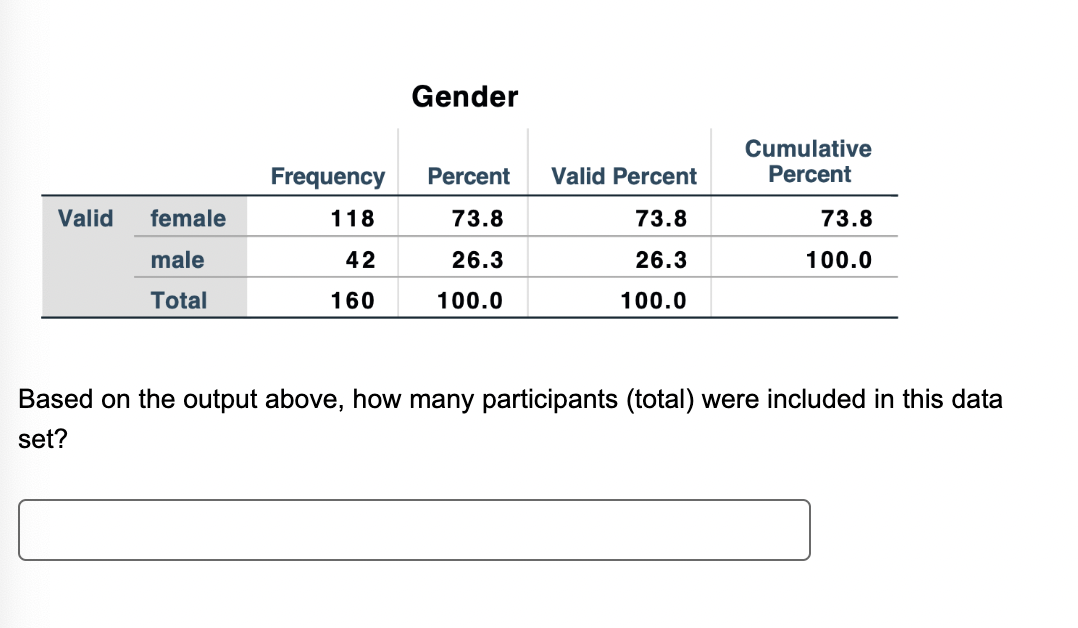Select the 100.0 total percent cell
The image size is (1078, 628).
(470, 300)
